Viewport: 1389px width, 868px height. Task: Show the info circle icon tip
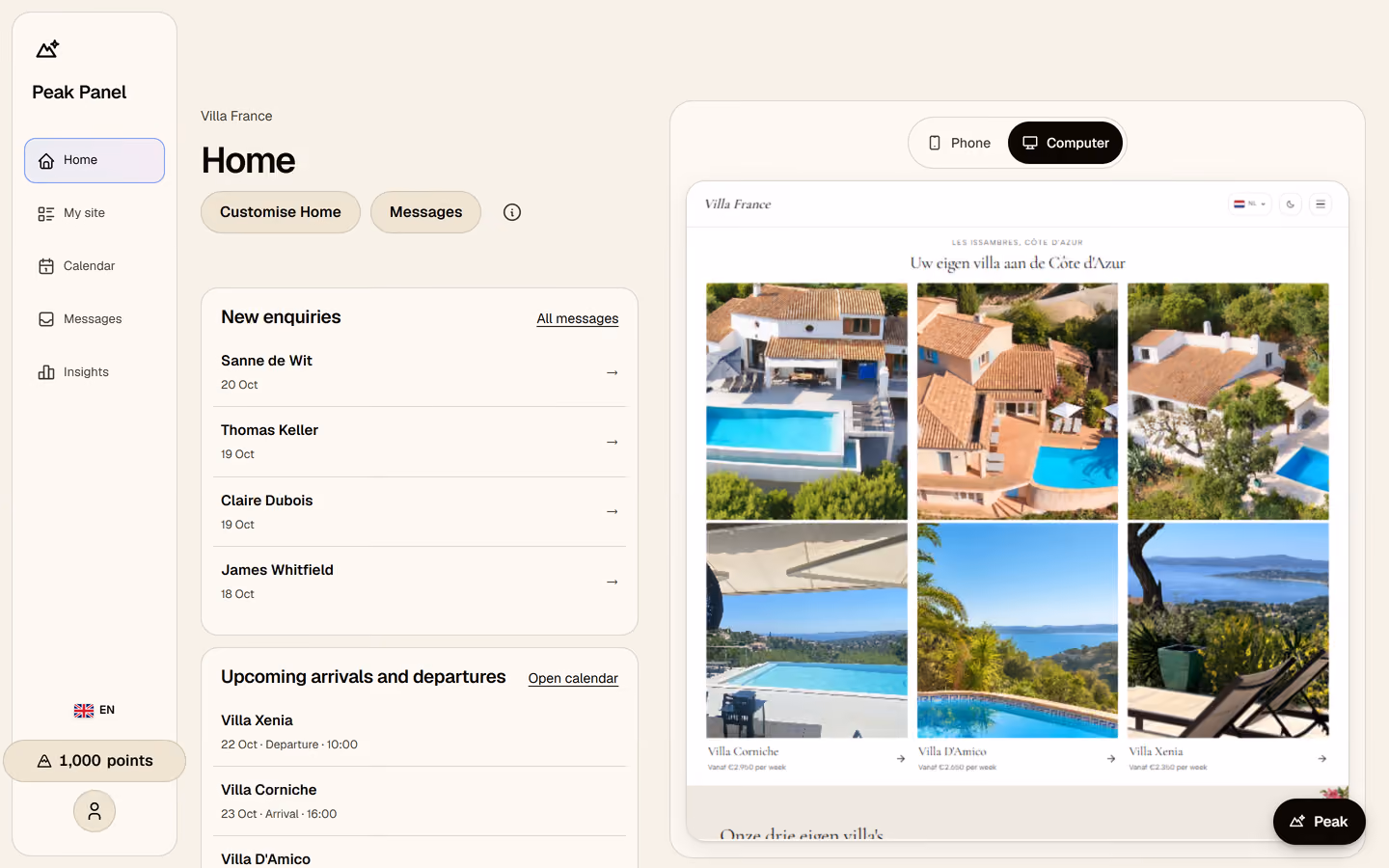tap(512, 212)
